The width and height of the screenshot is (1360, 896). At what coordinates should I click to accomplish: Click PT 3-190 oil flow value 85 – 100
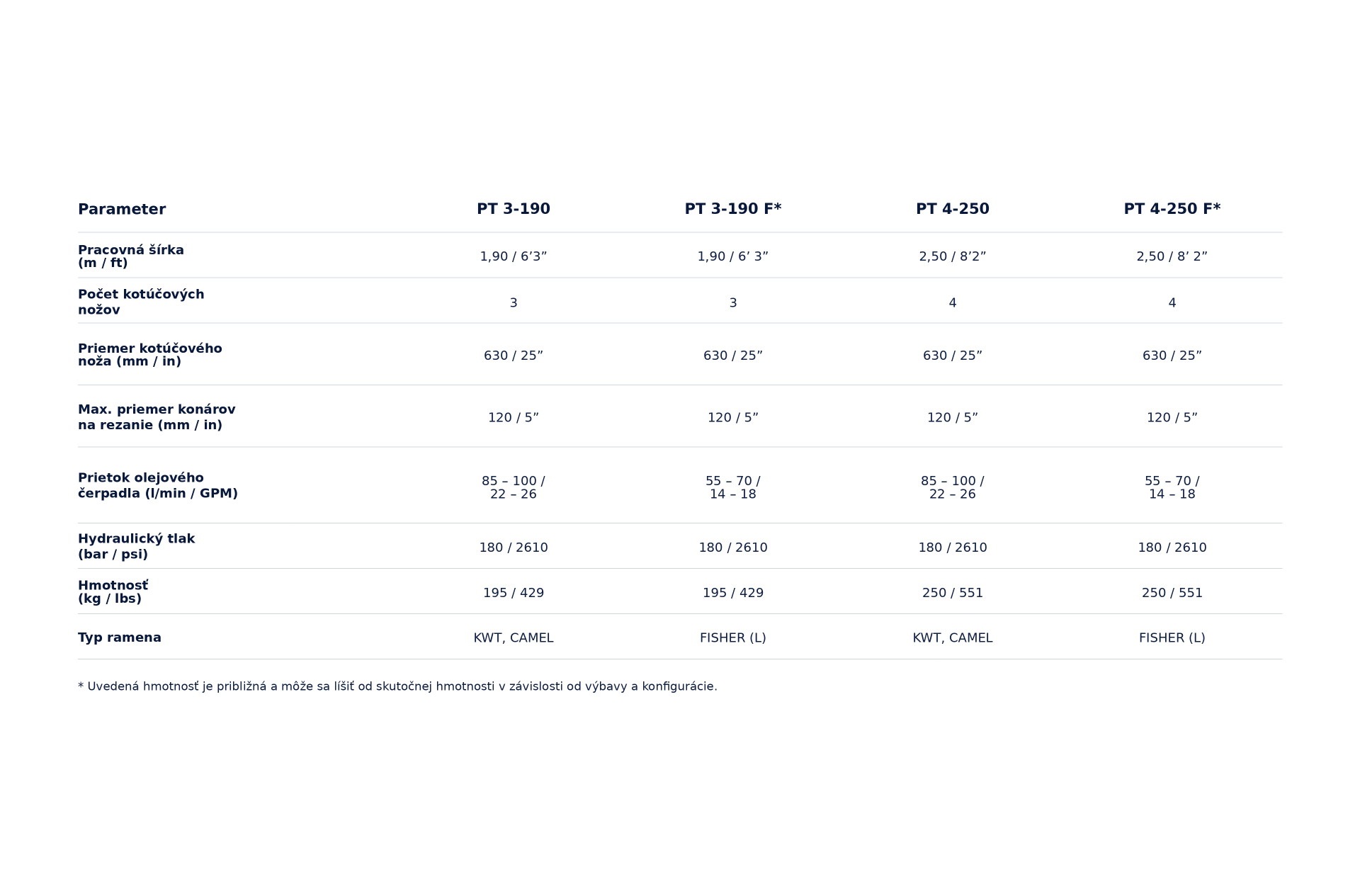[x=514, y=487]
